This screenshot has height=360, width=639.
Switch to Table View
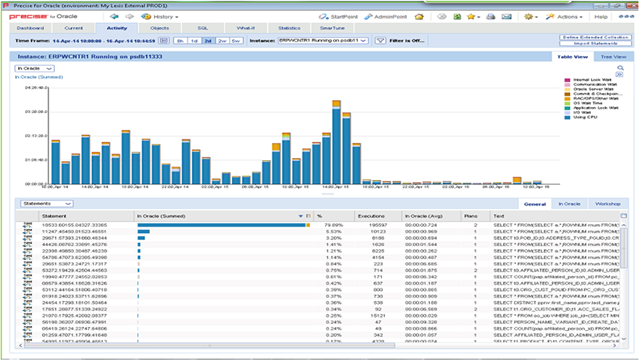pyautogui.click(x=572, y=57)
